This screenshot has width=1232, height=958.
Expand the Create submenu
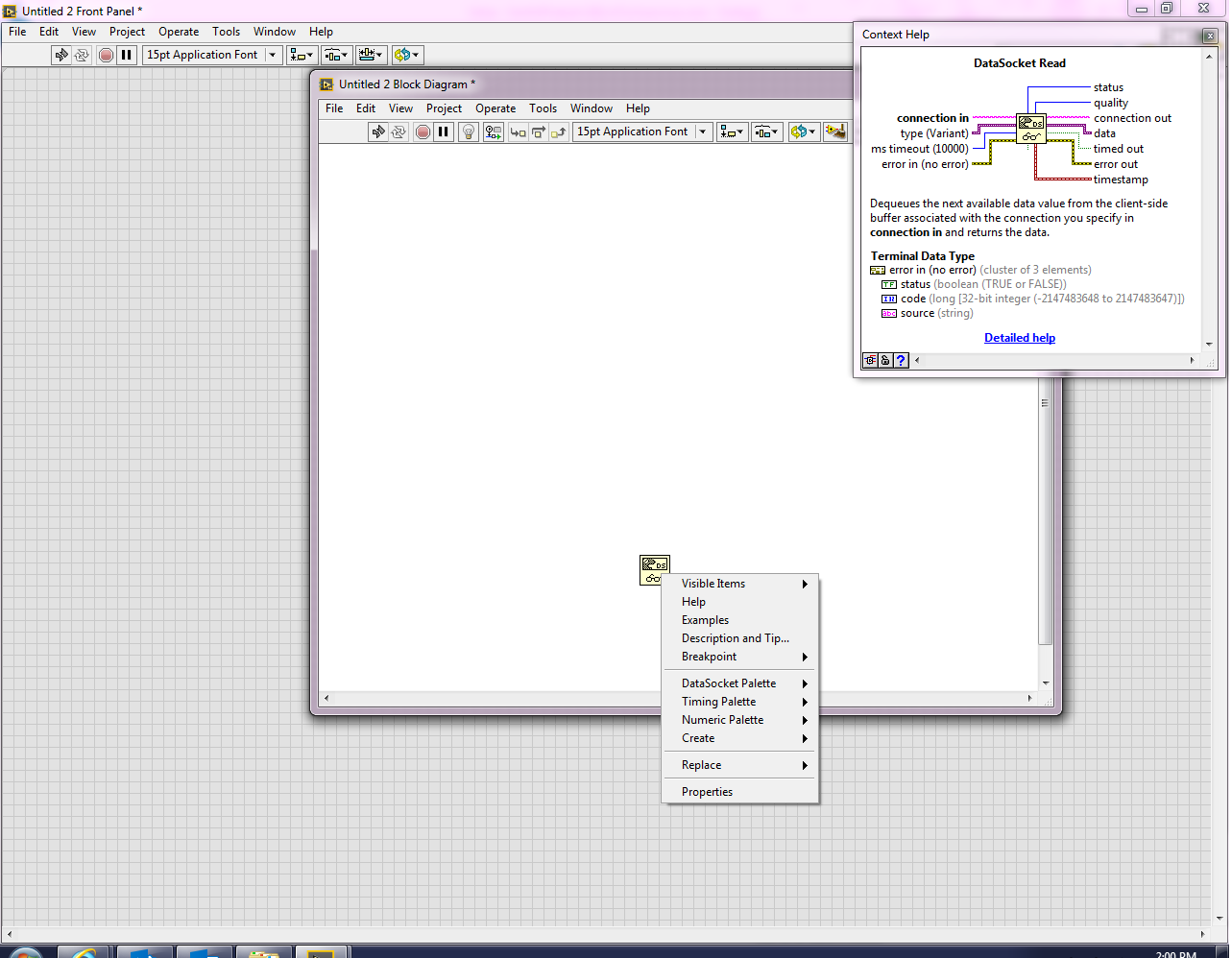click(x=740, y=738)
